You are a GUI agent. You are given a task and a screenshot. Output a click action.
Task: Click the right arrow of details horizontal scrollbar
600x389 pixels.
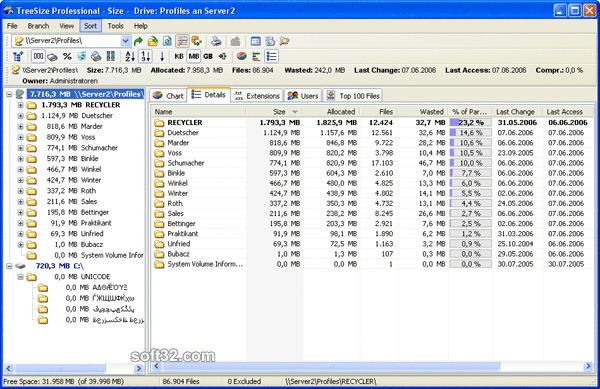588,366
